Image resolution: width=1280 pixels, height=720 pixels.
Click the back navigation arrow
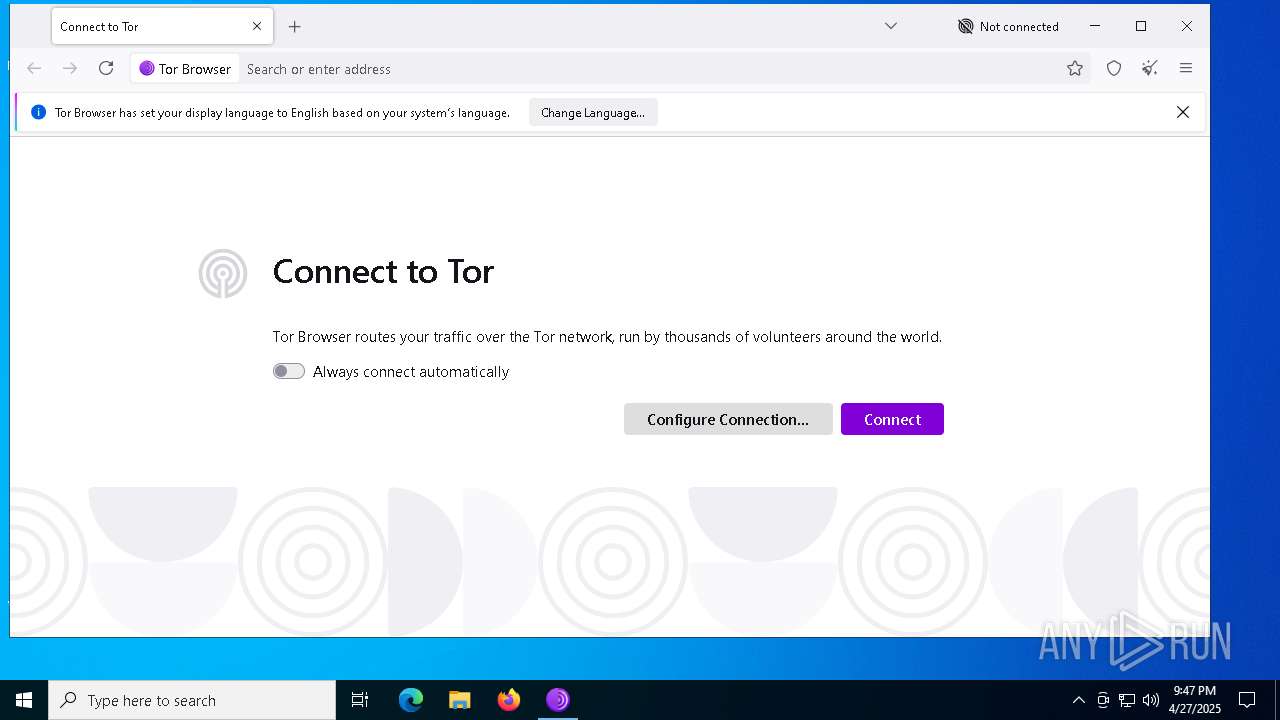coord(34,68)
